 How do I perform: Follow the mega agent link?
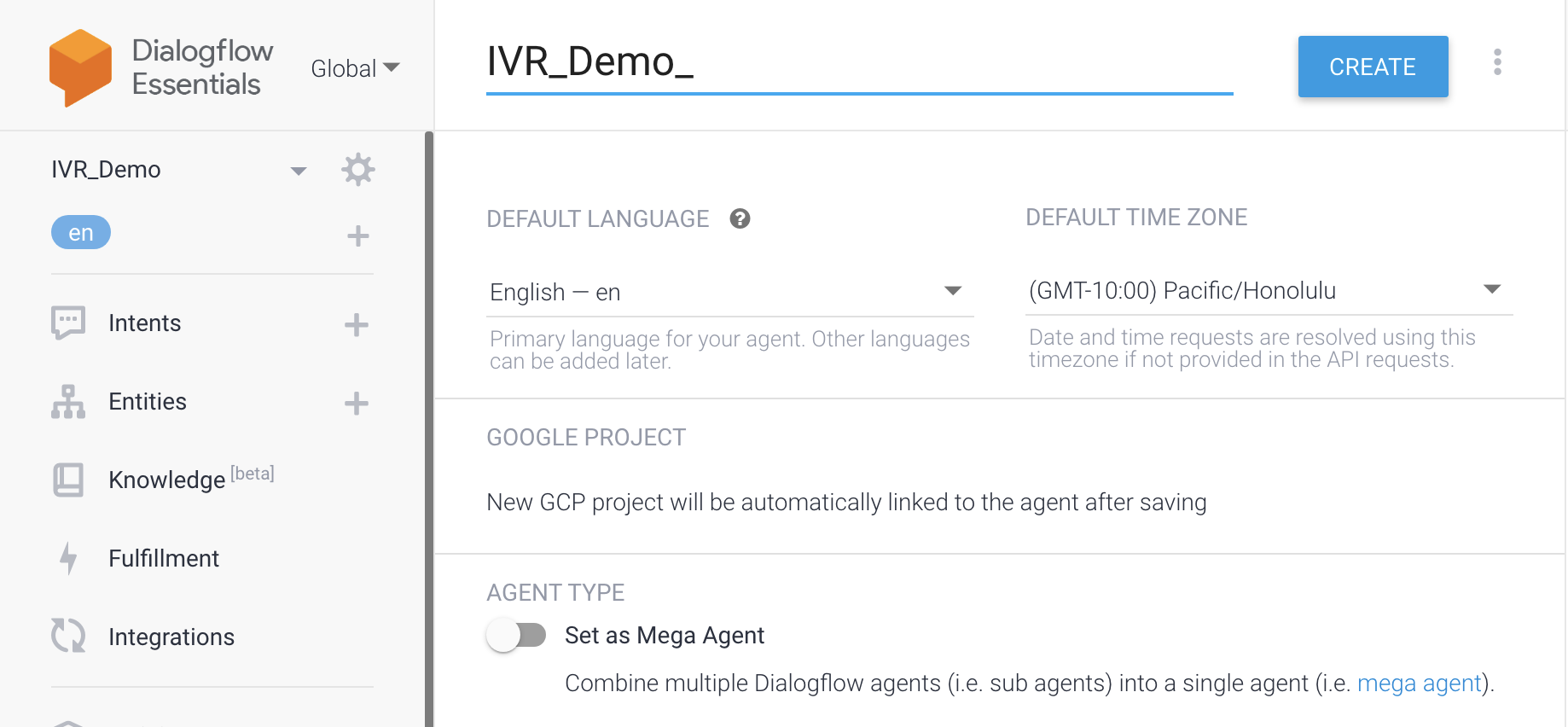(x=1419, y=683)
